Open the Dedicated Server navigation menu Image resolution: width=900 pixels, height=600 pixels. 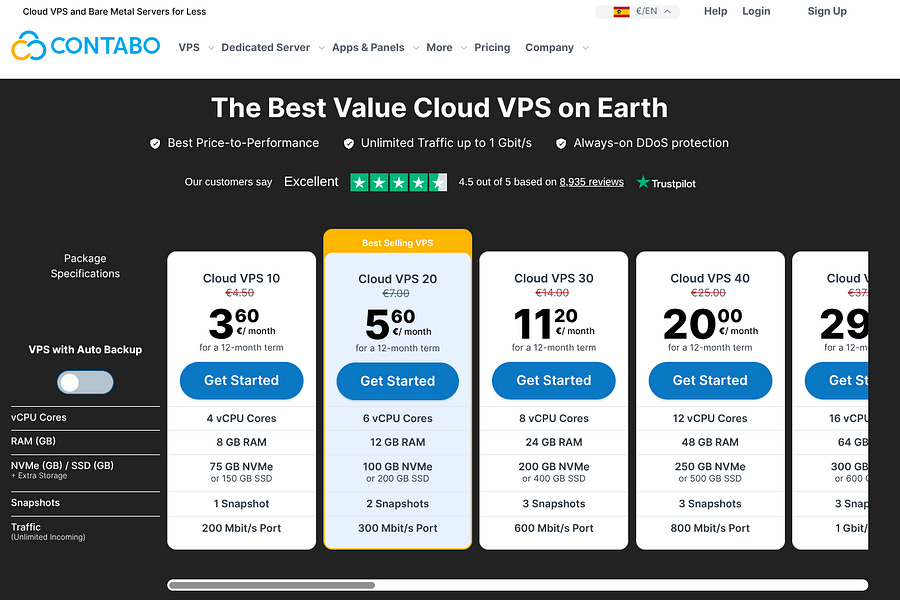266,48
